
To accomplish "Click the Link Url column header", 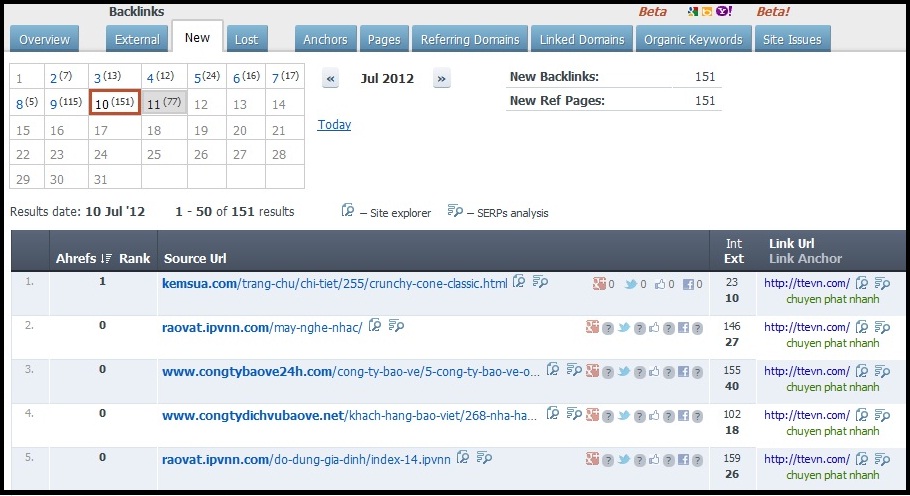I will [792, 244].
